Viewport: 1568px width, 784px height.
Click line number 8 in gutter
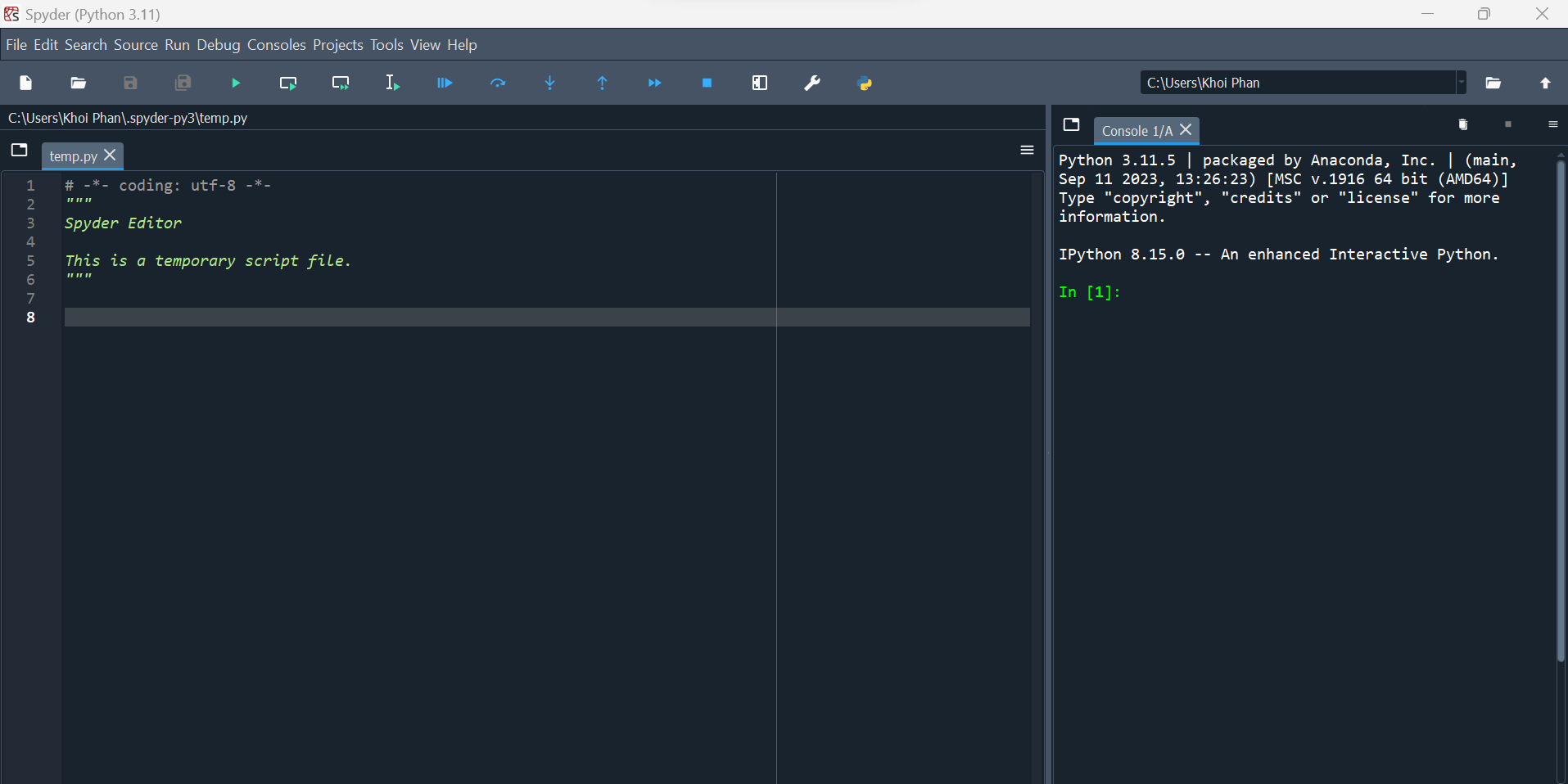point(30,318)
